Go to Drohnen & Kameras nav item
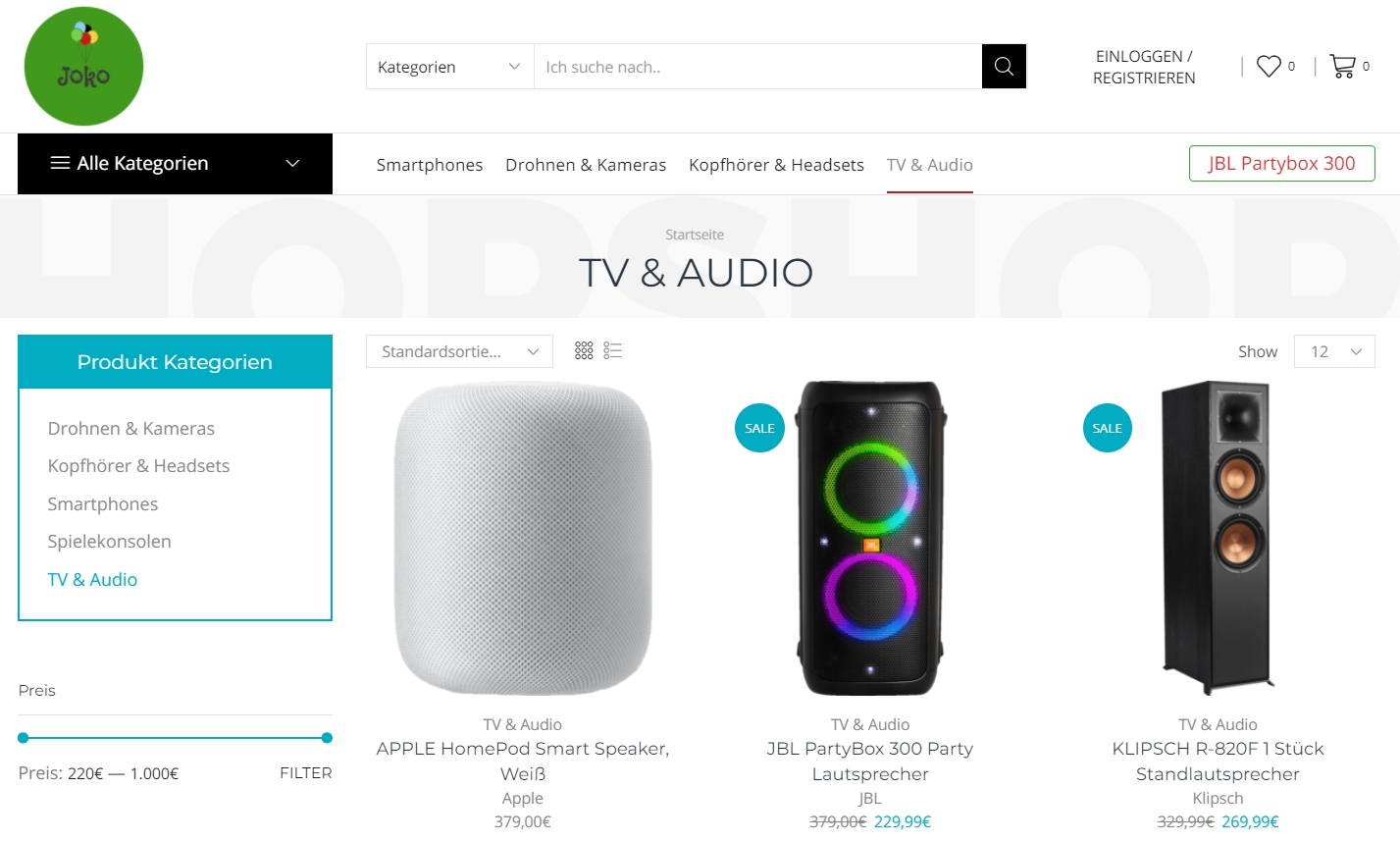 click(586, 165)
